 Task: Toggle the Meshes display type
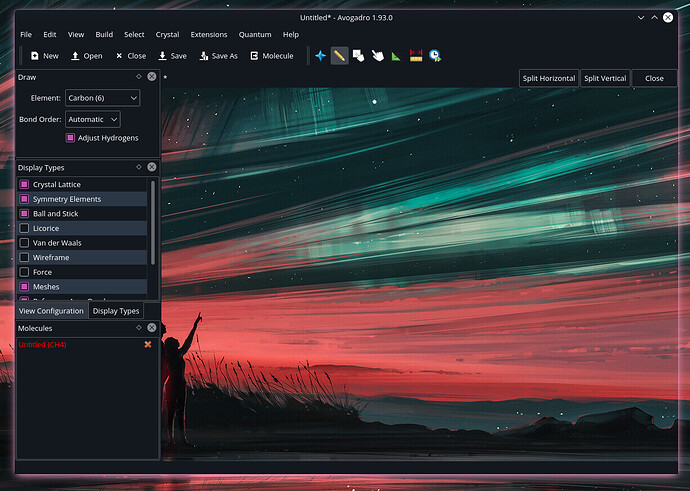24,286
